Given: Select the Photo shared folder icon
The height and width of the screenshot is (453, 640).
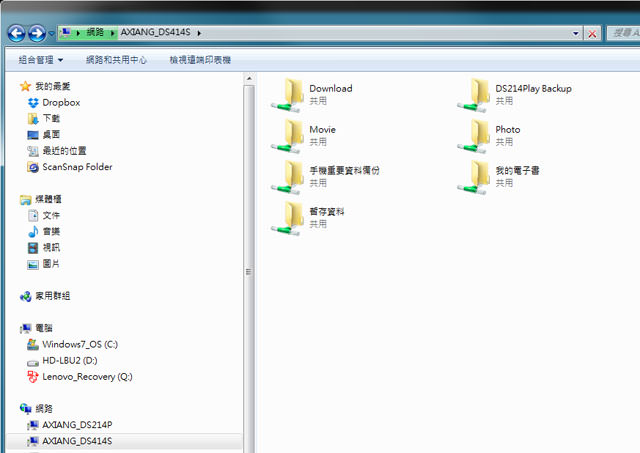Looking at the screenshot, I should pos(474,136).
